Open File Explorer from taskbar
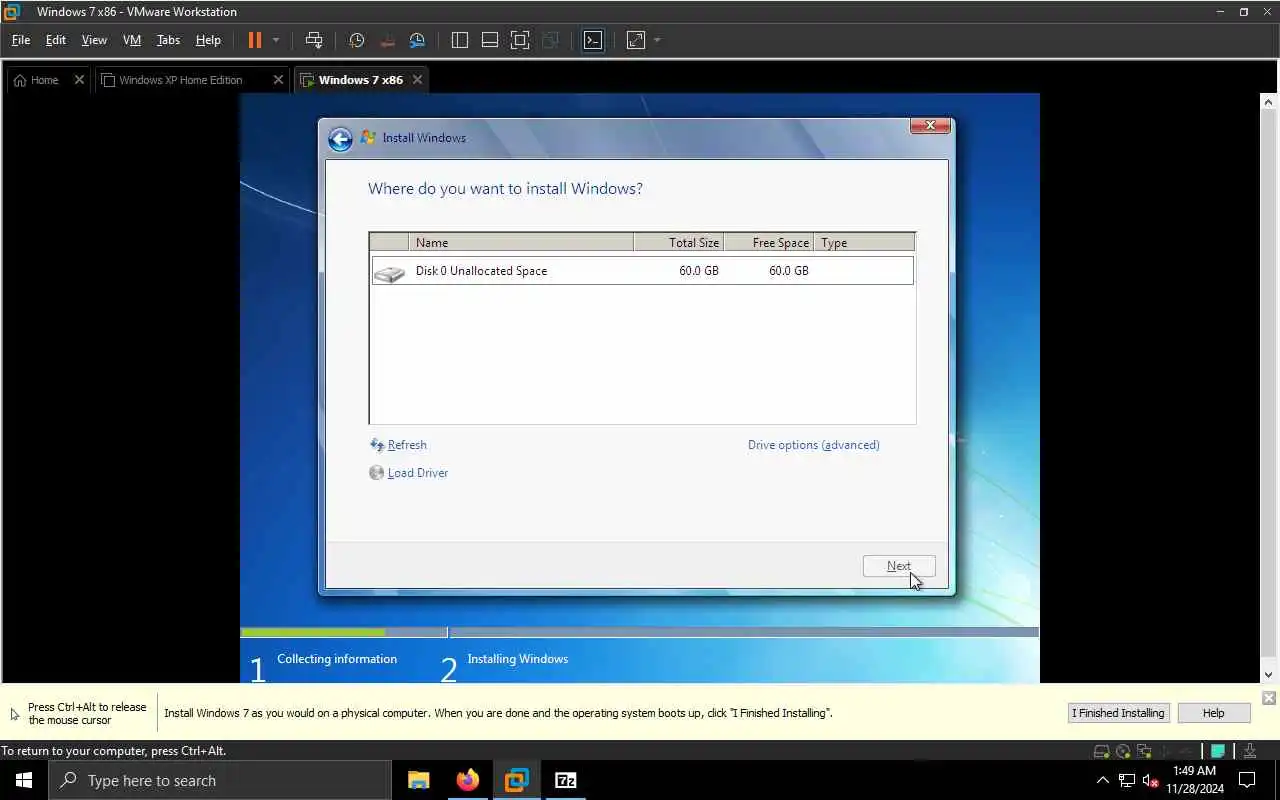This screenshot has width=1280, height=800. [x=418, y=780]
